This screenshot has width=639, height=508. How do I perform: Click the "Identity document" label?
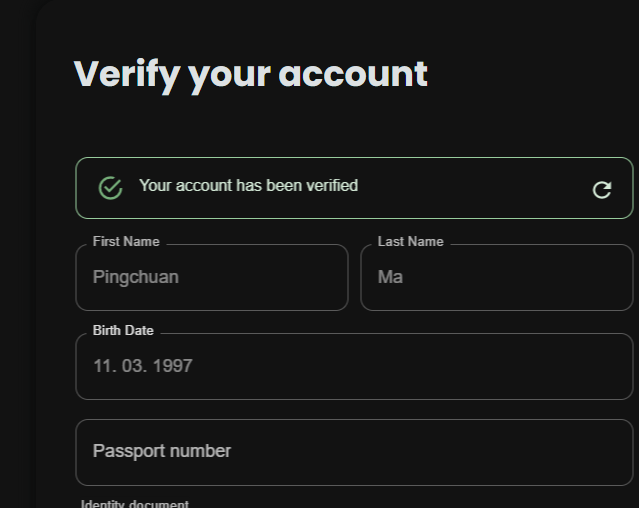pos(135,504)
